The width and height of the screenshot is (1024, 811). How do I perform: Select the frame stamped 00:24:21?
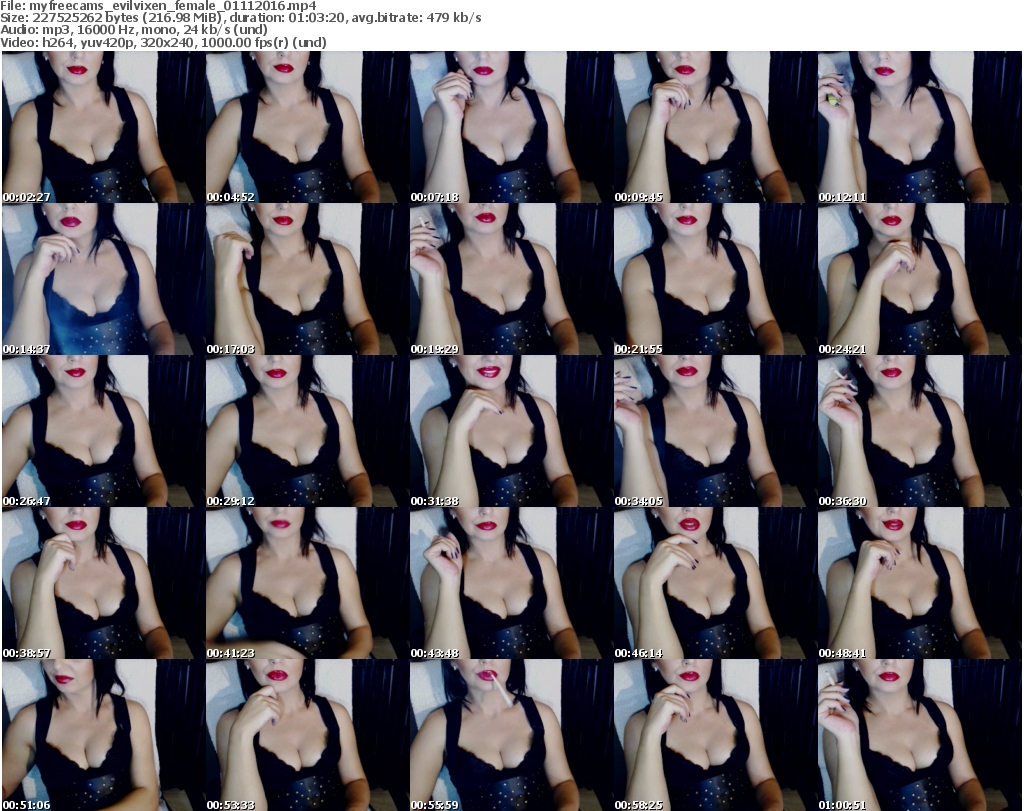tap(920, 279)
